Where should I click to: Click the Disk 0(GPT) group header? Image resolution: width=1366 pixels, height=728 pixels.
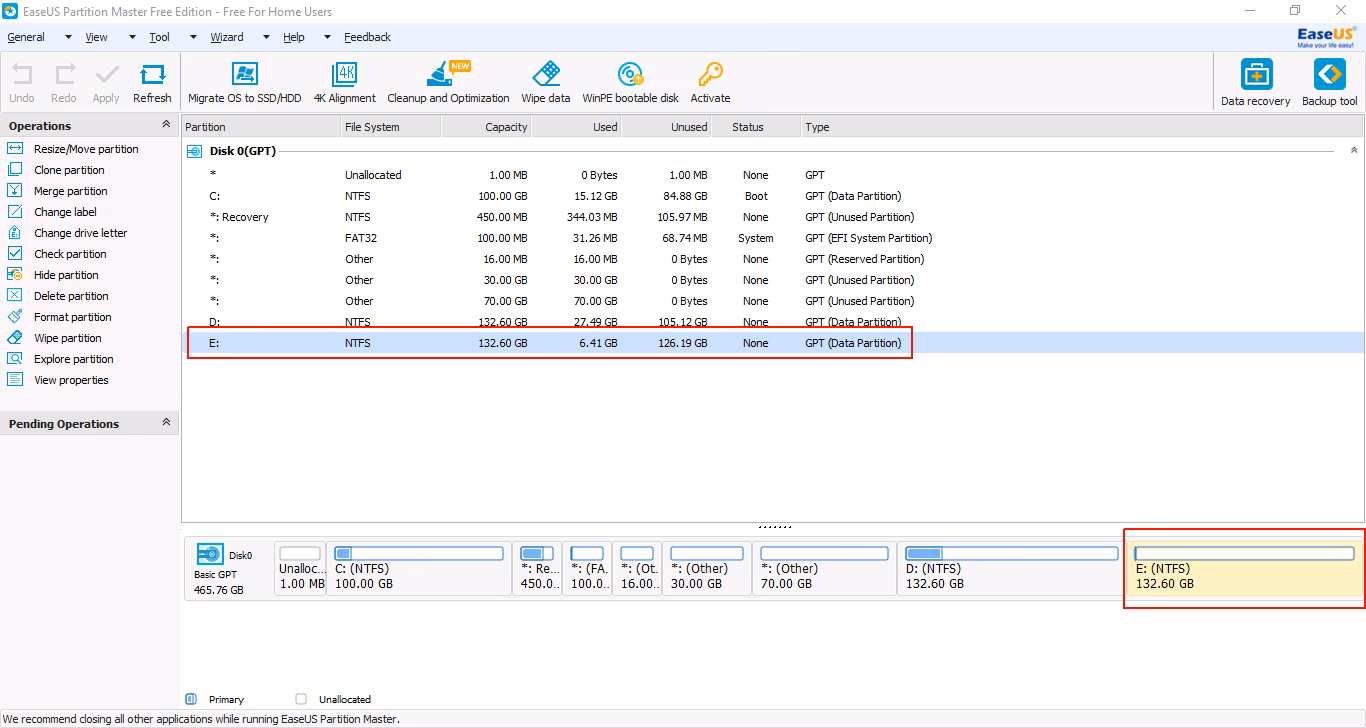coord(241,150)
